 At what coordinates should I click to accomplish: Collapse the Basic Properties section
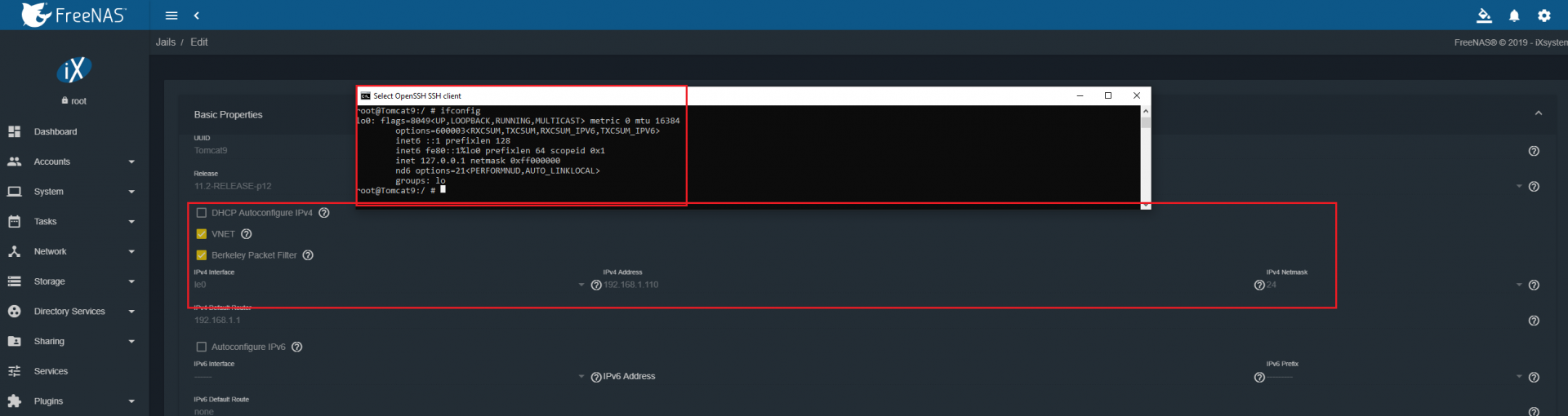click(1539, 113)
